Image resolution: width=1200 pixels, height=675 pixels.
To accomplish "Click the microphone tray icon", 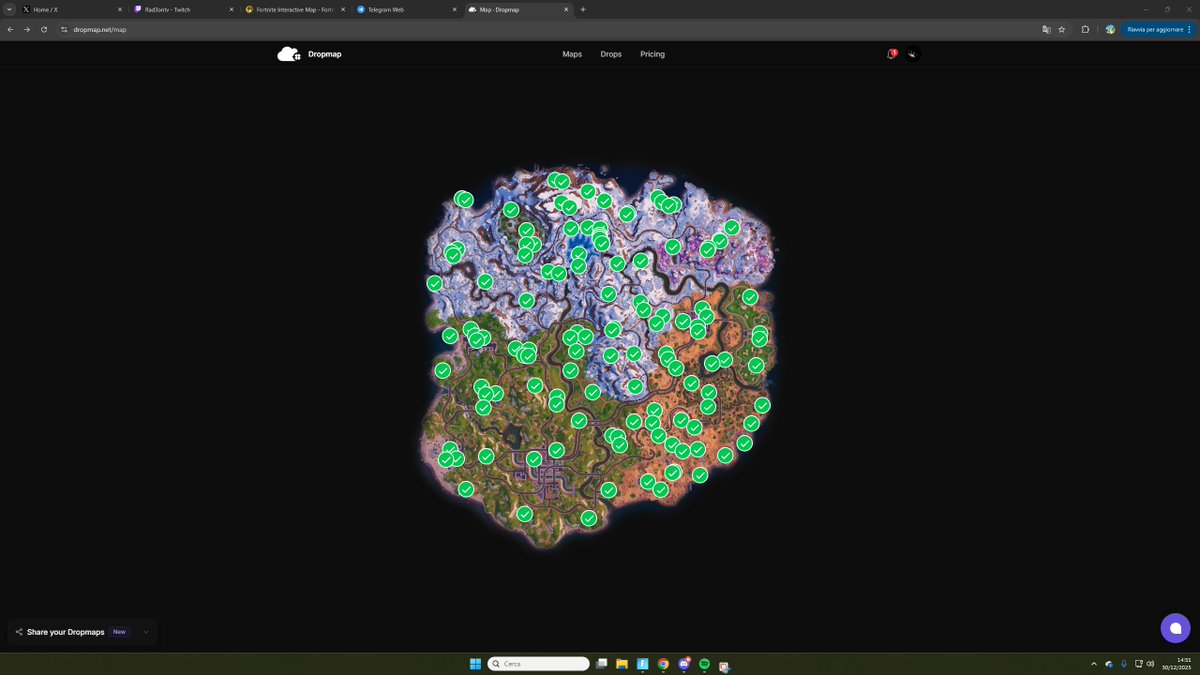I will click(x=1124, y=664).
